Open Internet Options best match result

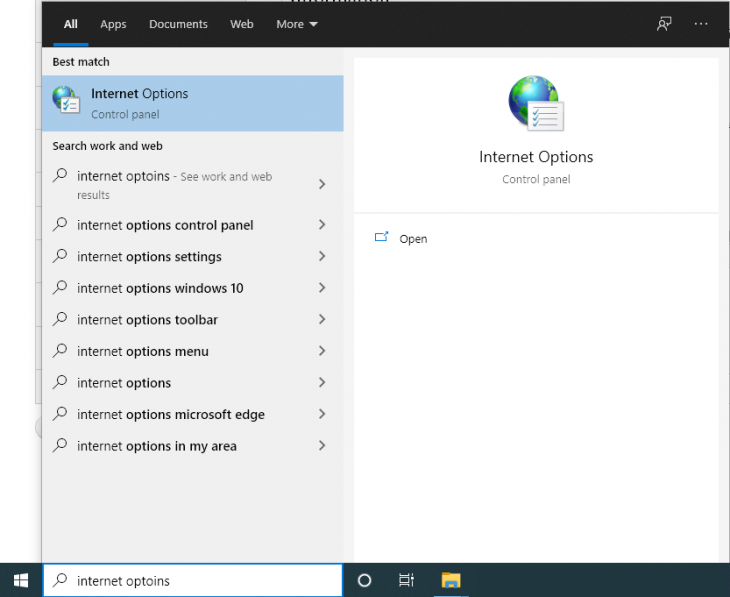pos(193,103)
